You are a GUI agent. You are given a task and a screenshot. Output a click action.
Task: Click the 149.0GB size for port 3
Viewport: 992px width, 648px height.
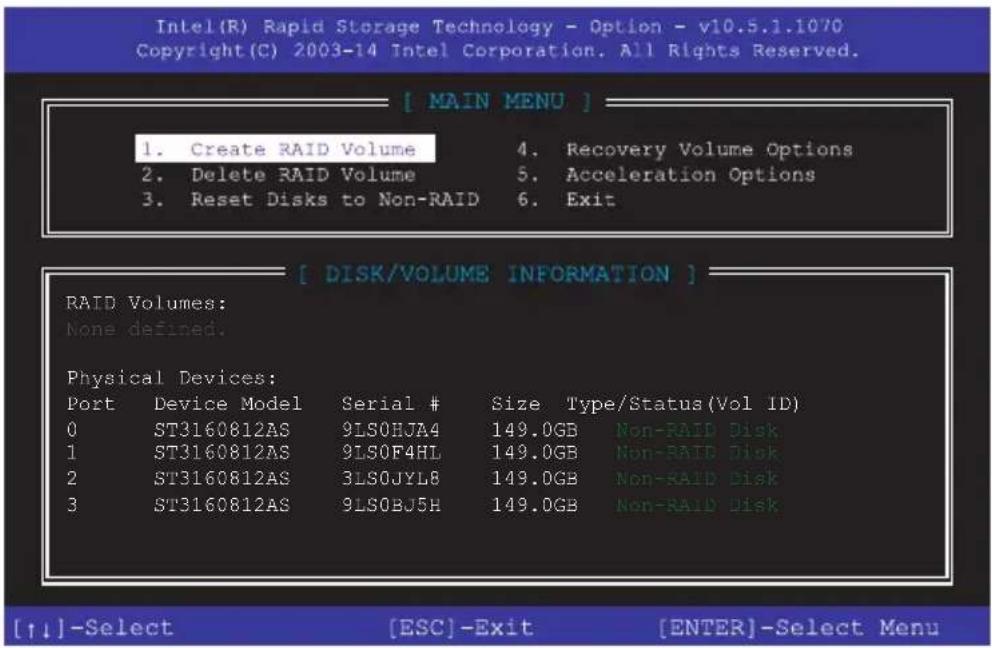535,505
